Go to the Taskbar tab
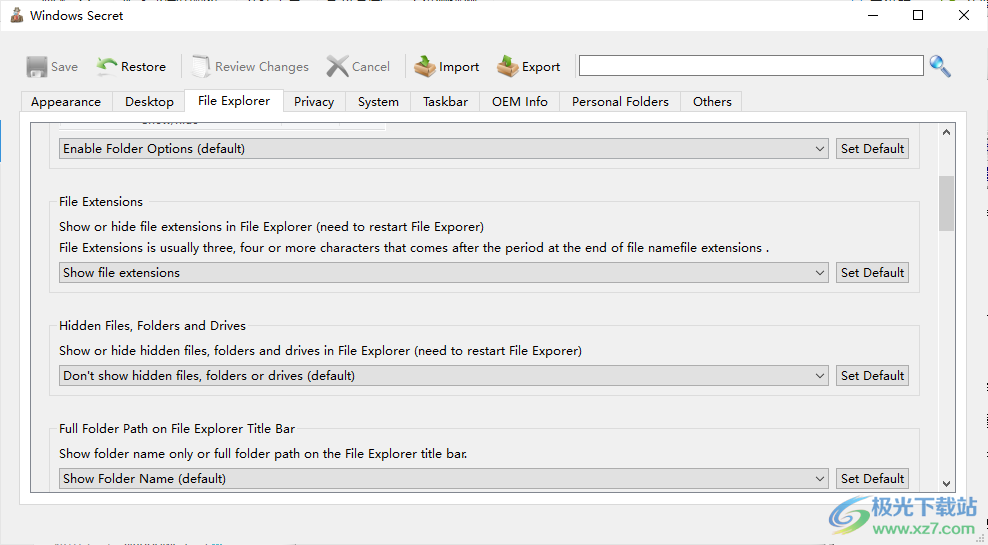The height and width of the screenshot is (545, 988). [x=445, y=102]
